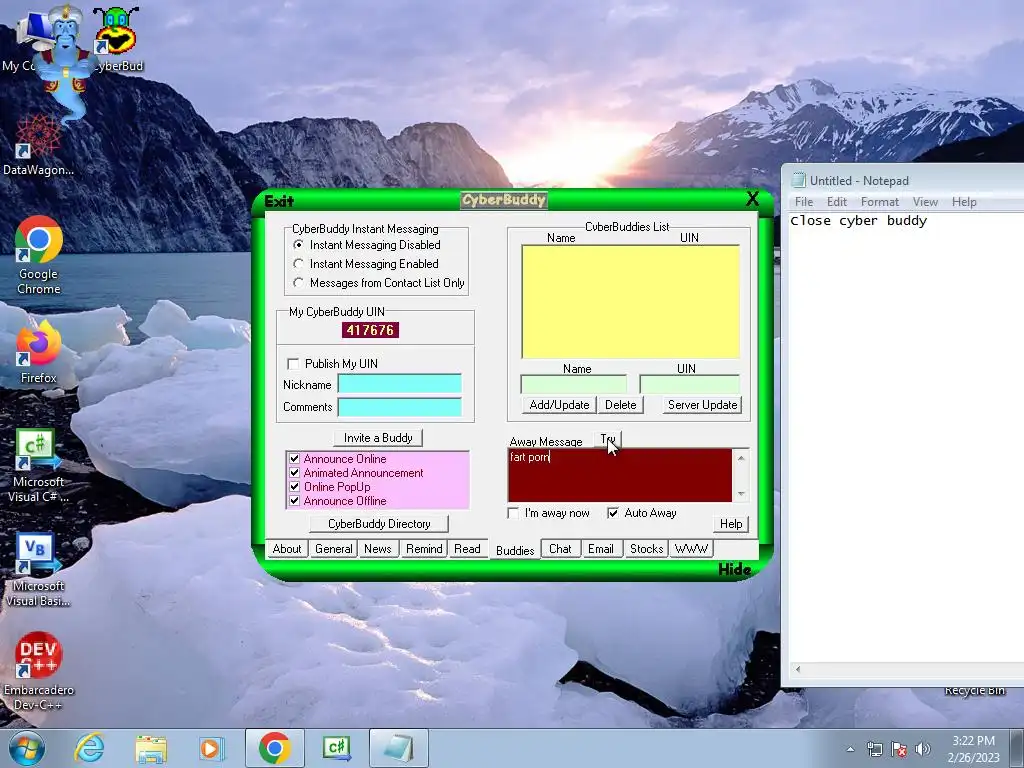Open the Action Center flag icon
Image resolution: width=1024 pixels, height=768 pixels.
(x=899, y=749)
